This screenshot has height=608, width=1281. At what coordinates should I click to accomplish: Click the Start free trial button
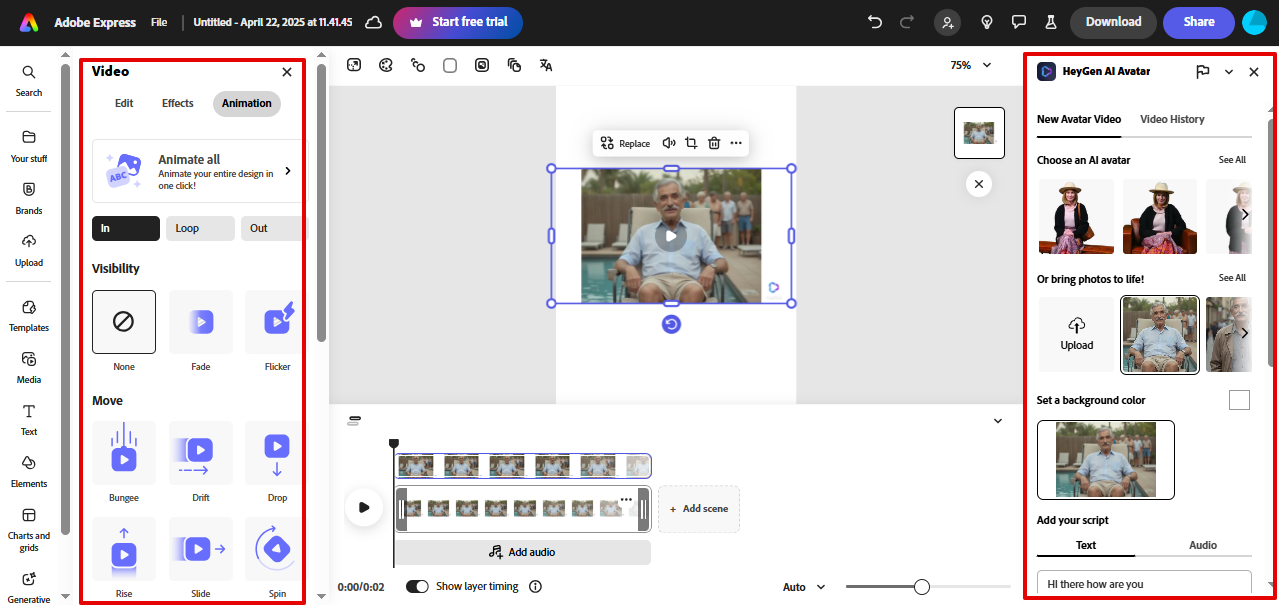pyautogui.click(x=458, y=22)
